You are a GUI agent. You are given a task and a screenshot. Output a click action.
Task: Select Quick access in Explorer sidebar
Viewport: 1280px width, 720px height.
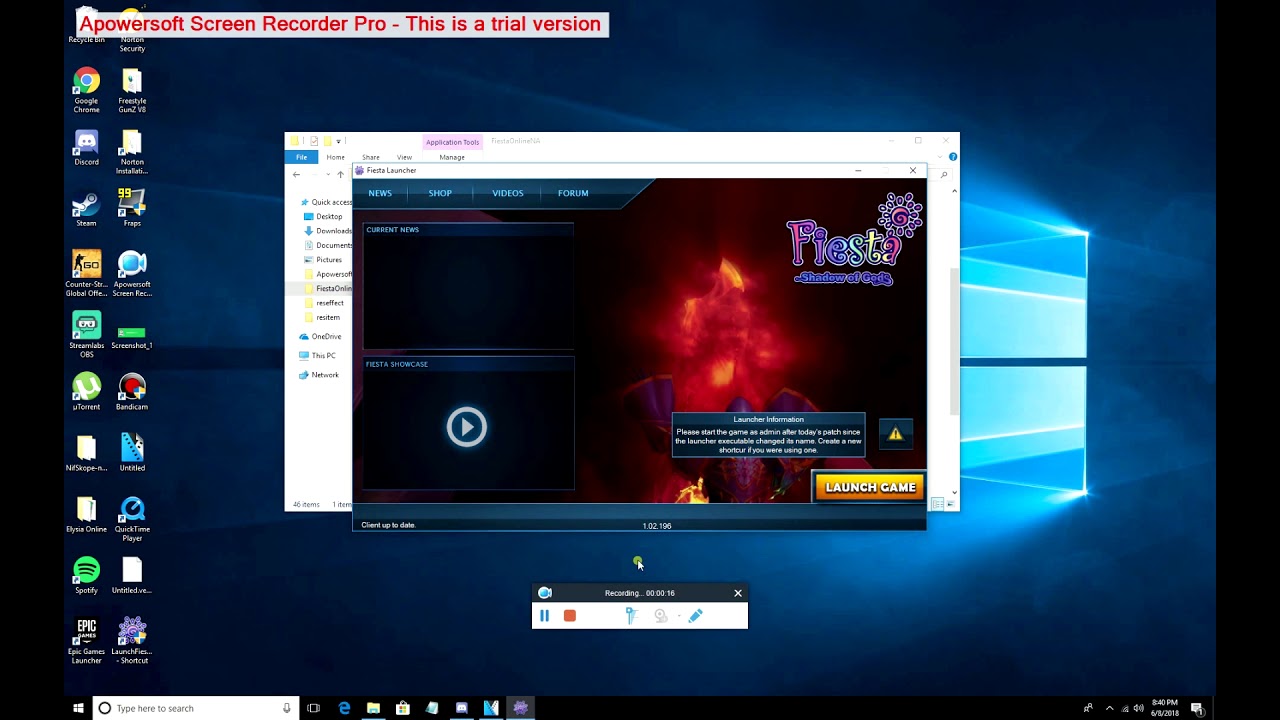click(x=325, y=202)
